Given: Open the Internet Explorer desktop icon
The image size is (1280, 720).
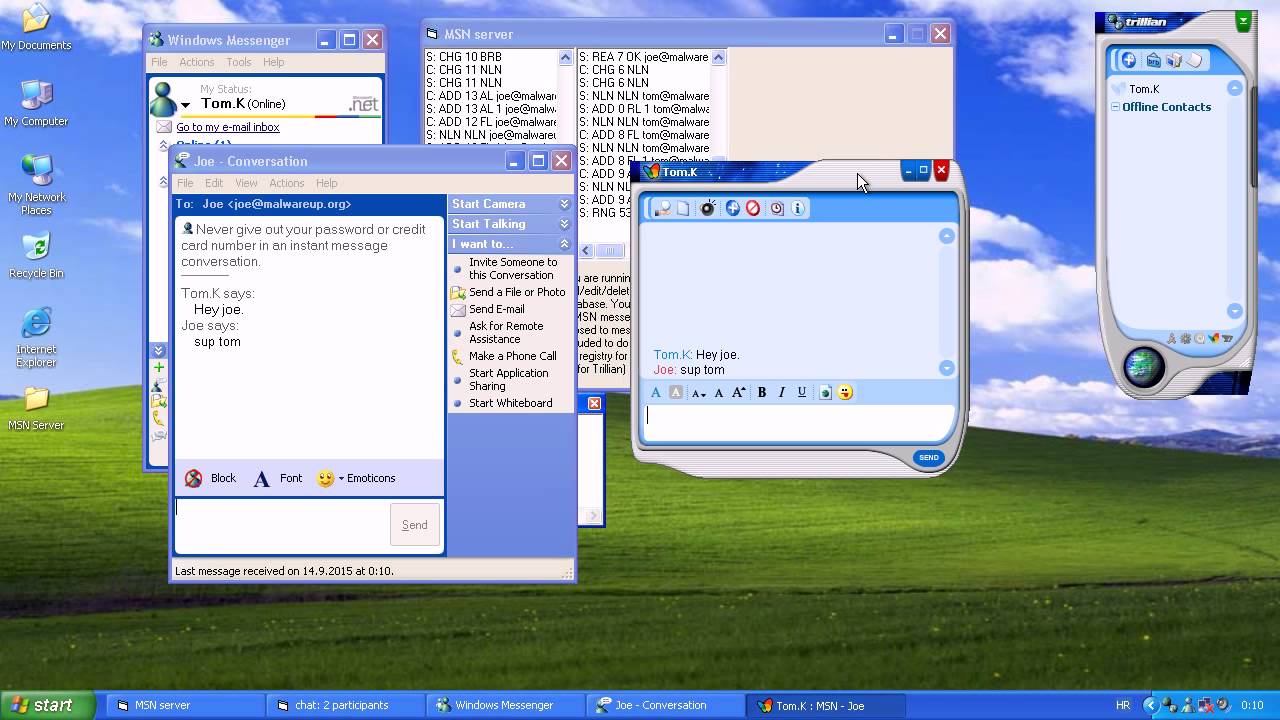Looking at the screenshot, I should click(x=36, y=338).
